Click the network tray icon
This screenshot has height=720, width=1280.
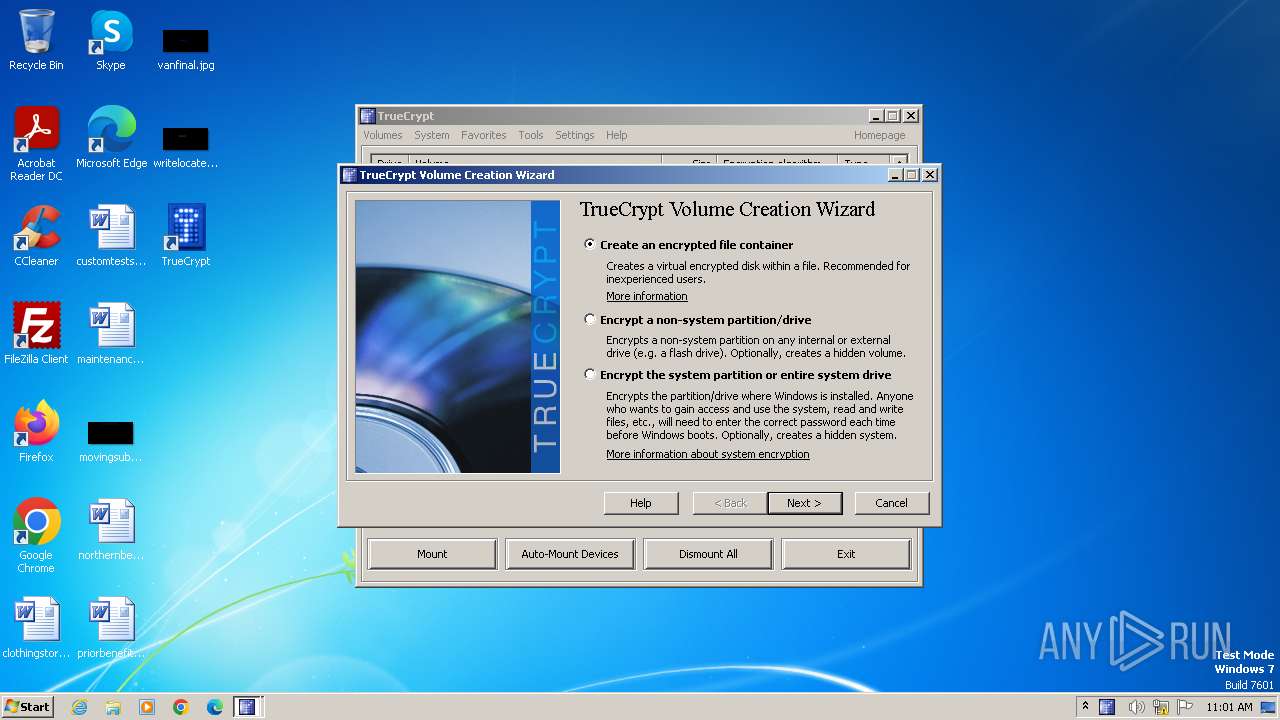1161,707
